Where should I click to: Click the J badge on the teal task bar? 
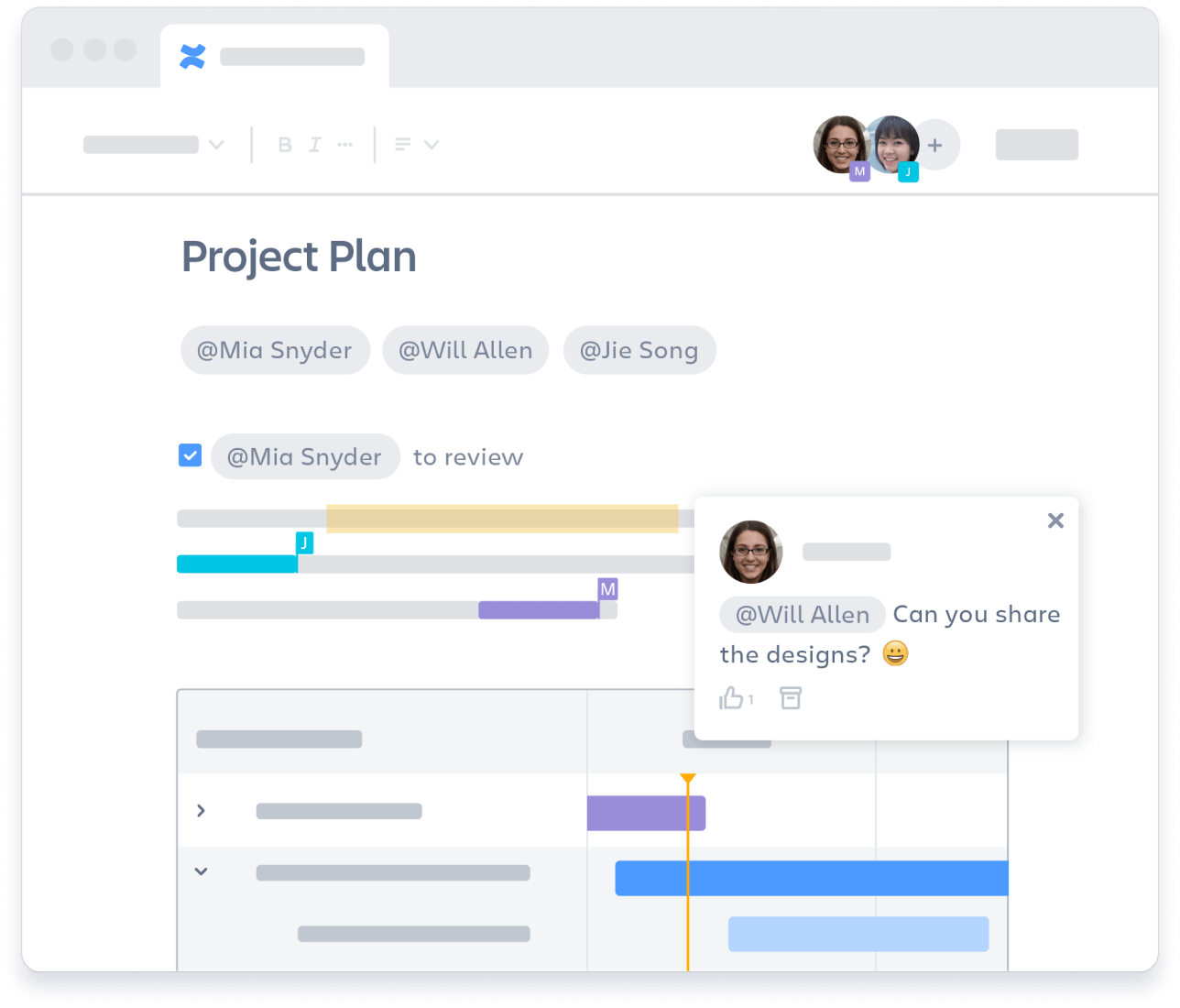(303, 542)
